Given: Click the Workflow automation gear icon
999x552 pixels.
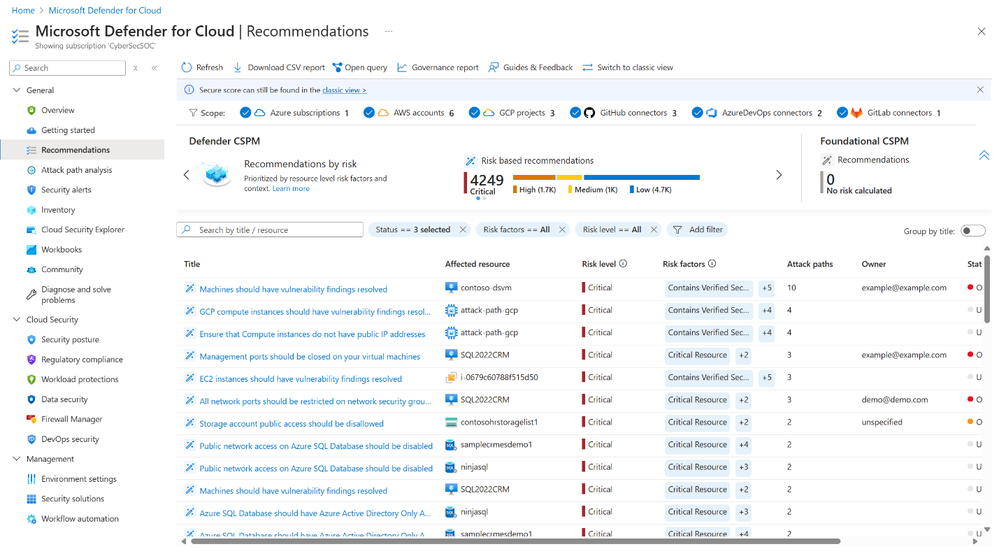Looking at the screenshot, I should (x=31, y=519).
